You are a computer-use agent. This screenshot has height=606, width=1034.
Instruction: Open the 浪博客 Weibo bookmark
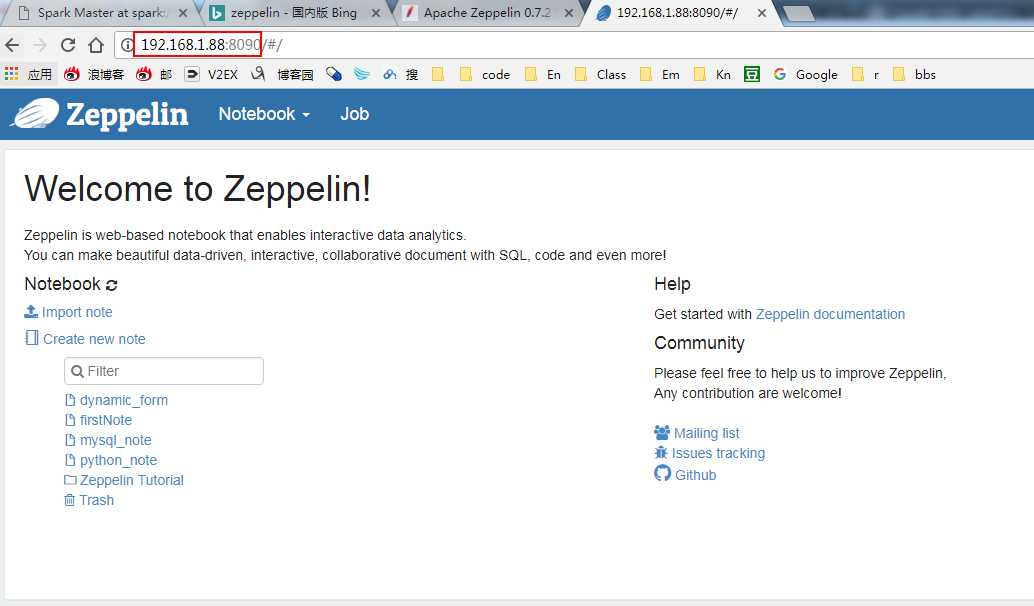[x=94, y=74]
